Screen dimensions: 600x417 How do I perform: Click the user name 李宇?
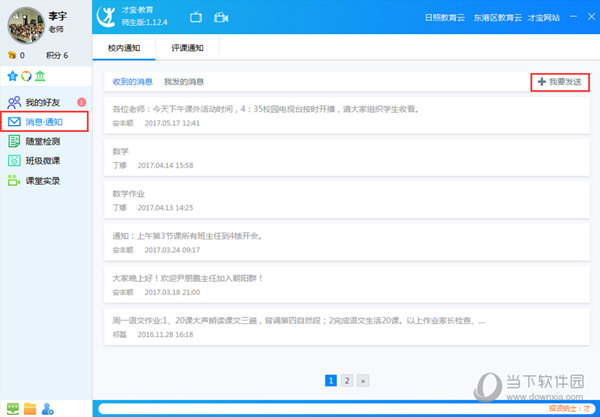(x=58, y=16)
